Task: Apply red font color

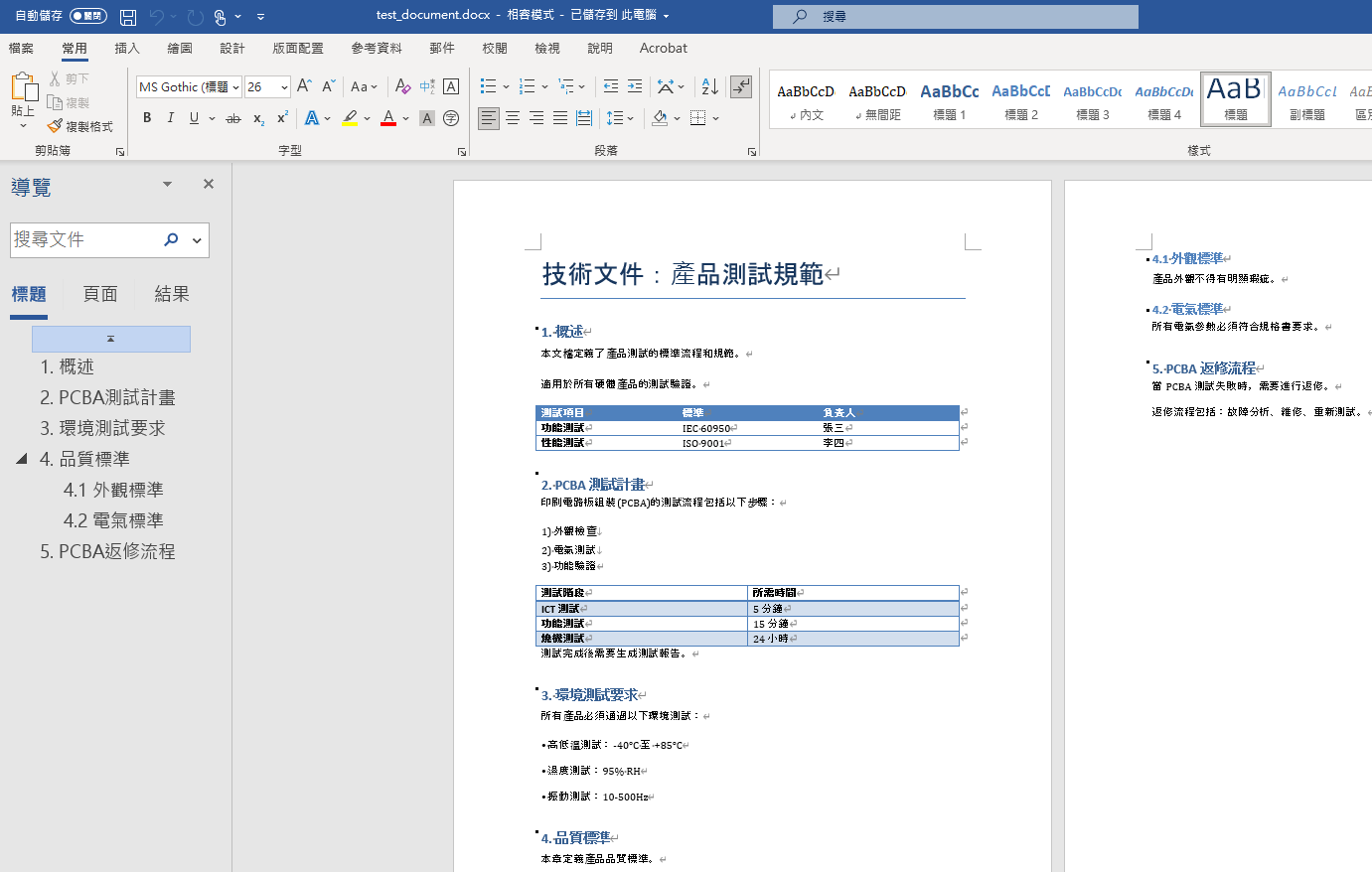Action: click(388, 118)
